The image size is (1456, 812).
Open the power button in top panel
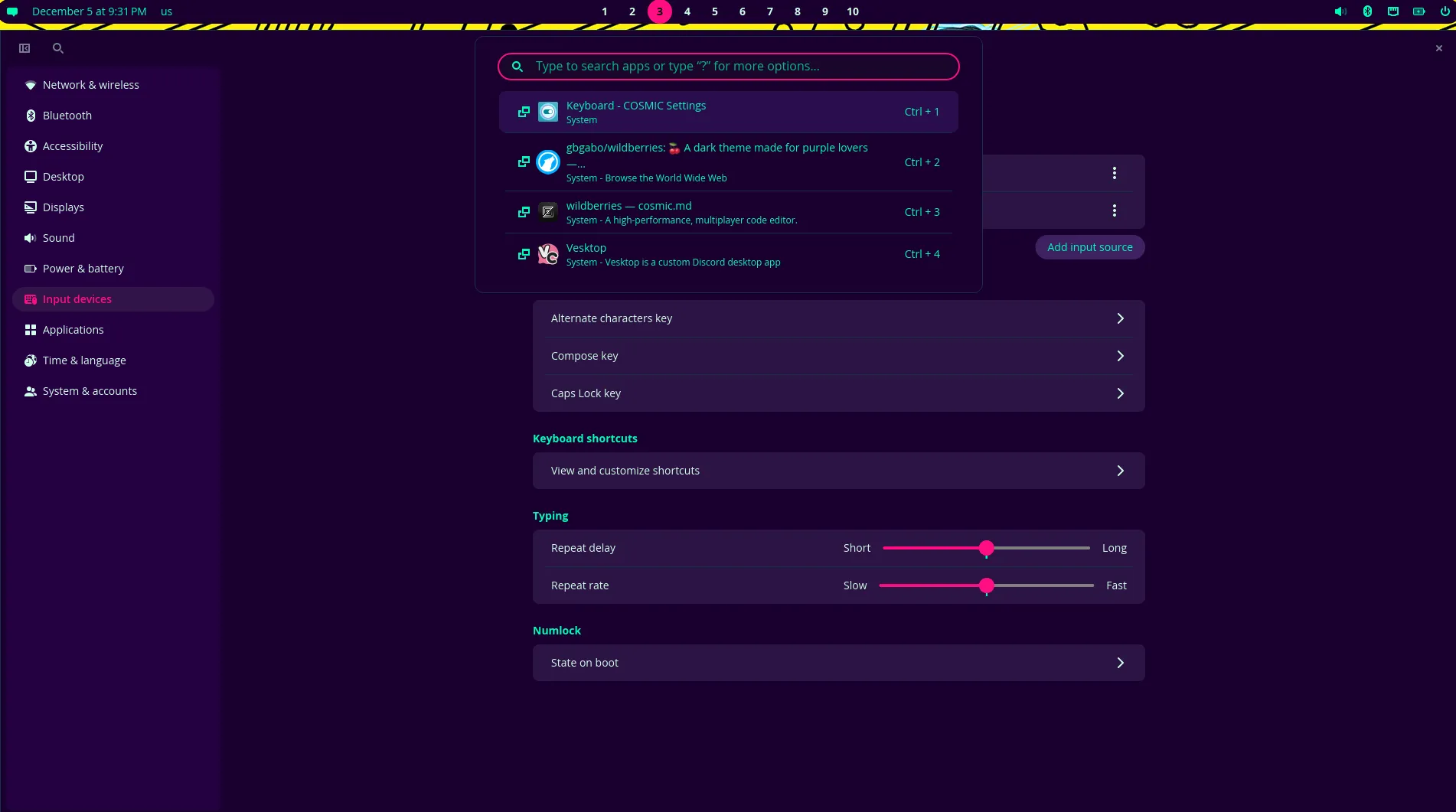click(1445, 11)
